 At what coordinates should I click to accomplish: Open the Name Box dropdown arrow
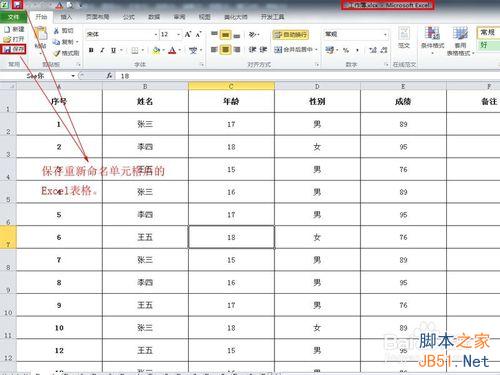tap(73, 76)
